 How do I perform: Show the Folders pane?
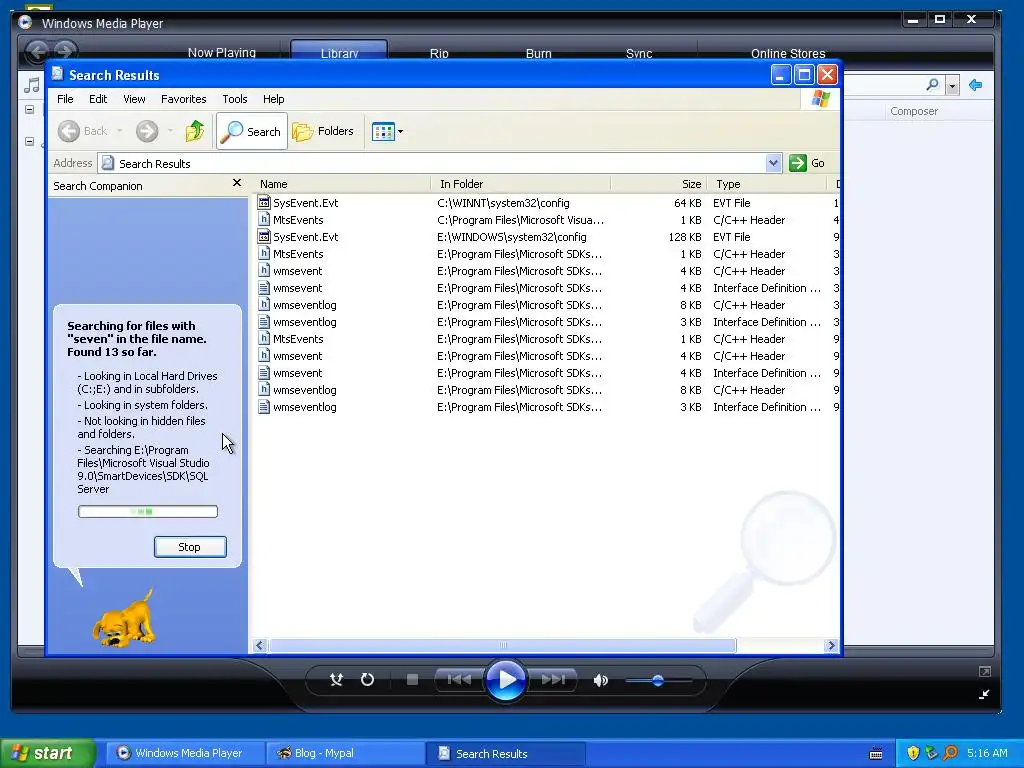tap(323, 131)
